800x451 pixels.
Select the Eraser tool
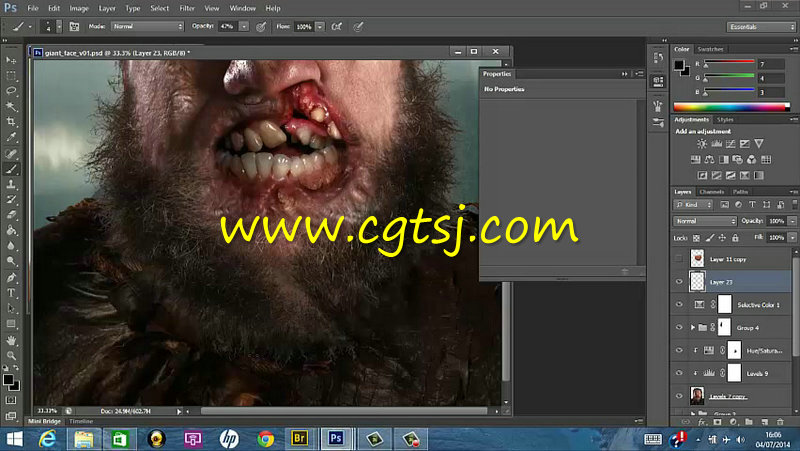click(11, 215)
